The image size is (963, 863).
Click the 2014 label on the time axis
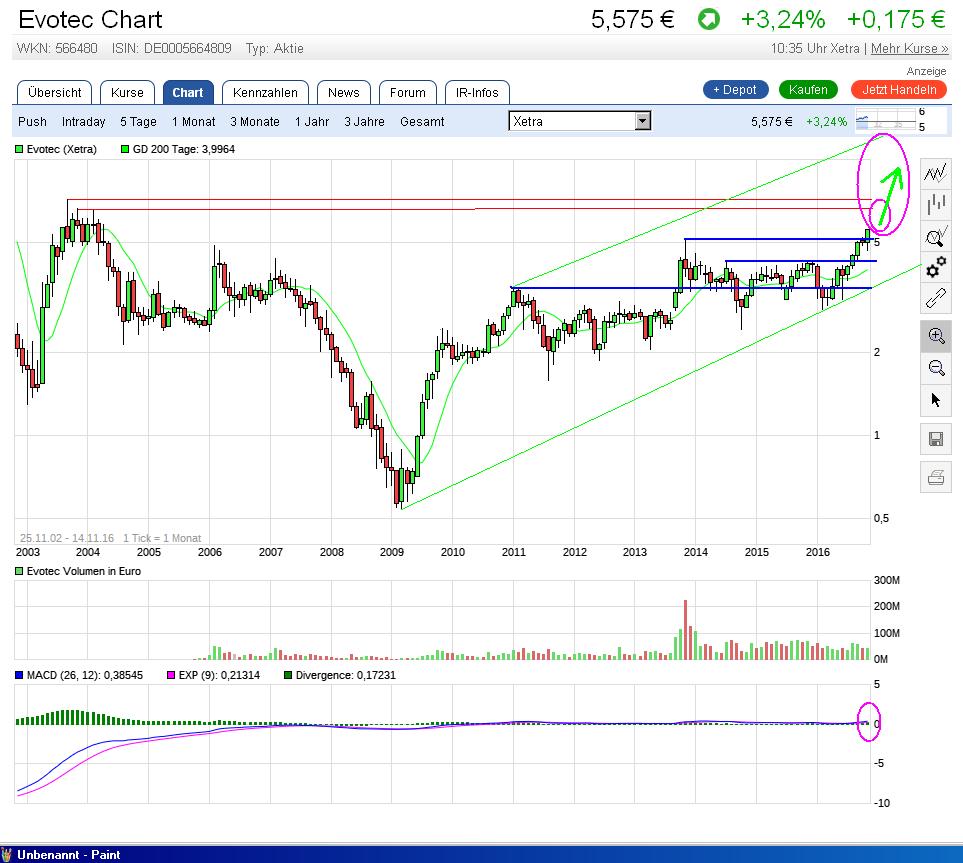(696, 552)
